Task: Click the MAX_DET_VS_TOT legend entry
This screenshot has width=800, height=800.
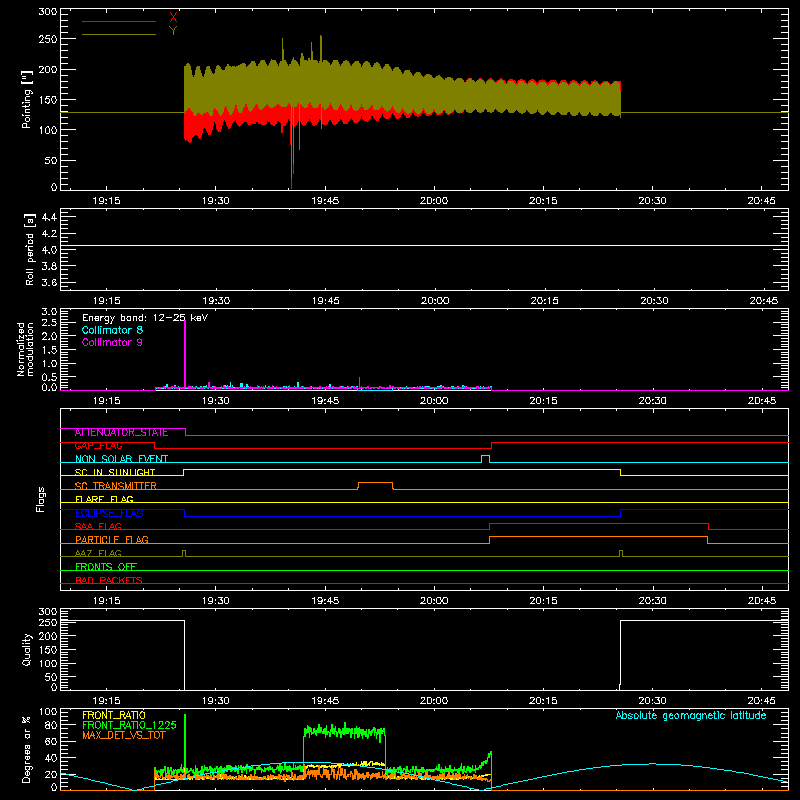Action: (x=124, y=735)
